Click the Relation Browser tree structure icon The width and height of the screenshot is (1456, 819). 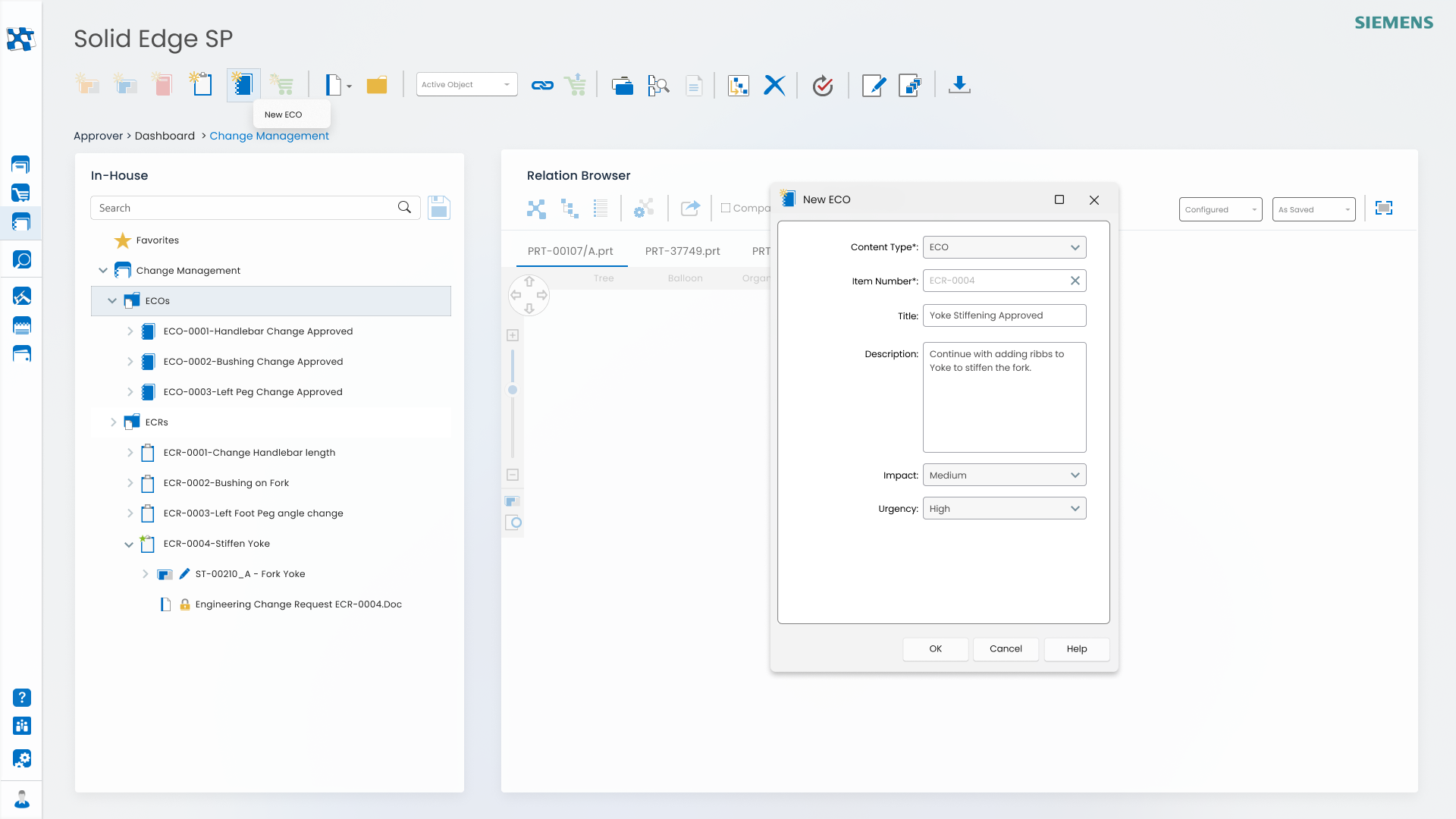(570, 209)
